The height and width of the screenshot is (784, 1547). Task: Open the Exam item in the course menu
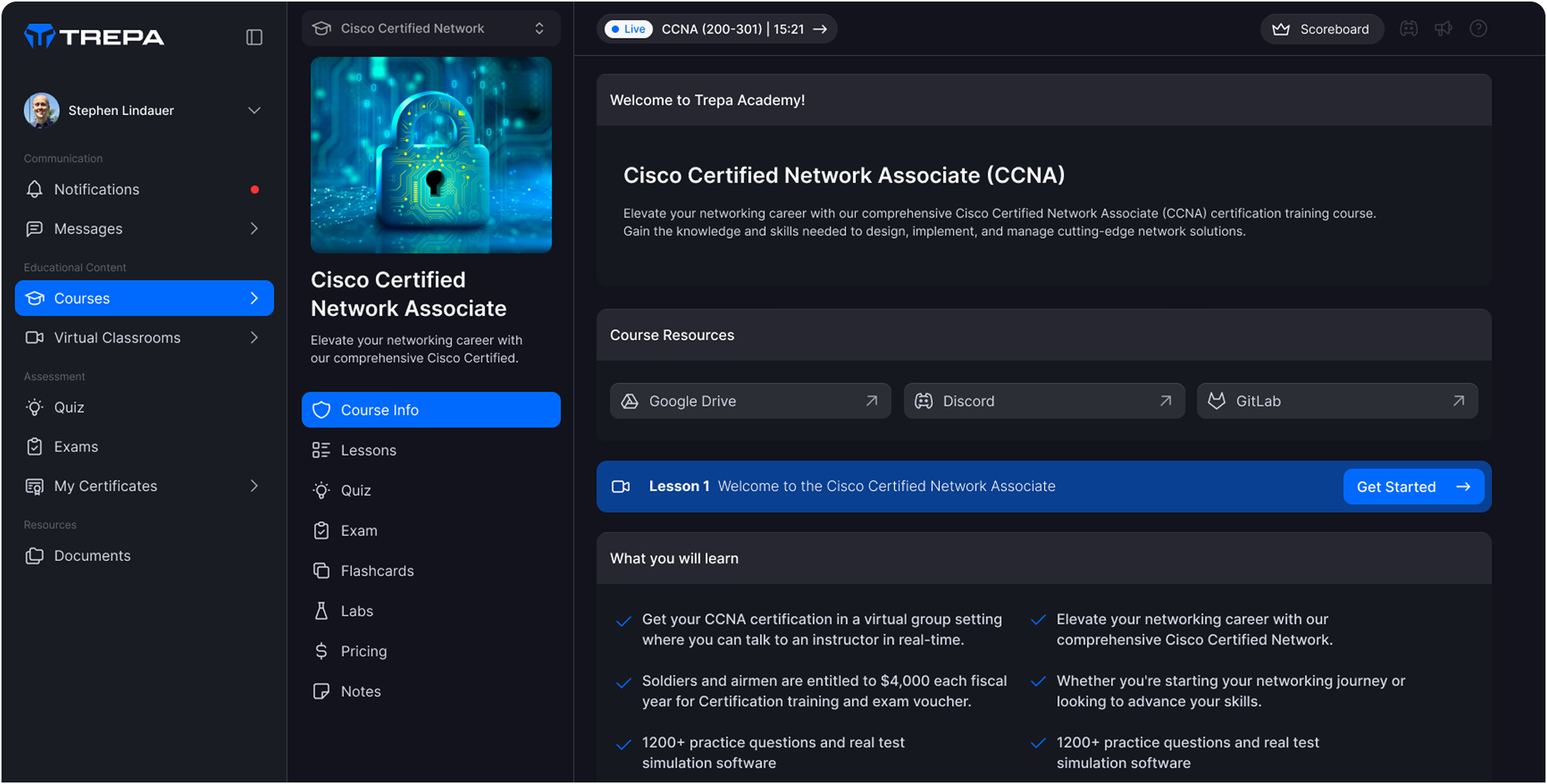tap(431, 531)
